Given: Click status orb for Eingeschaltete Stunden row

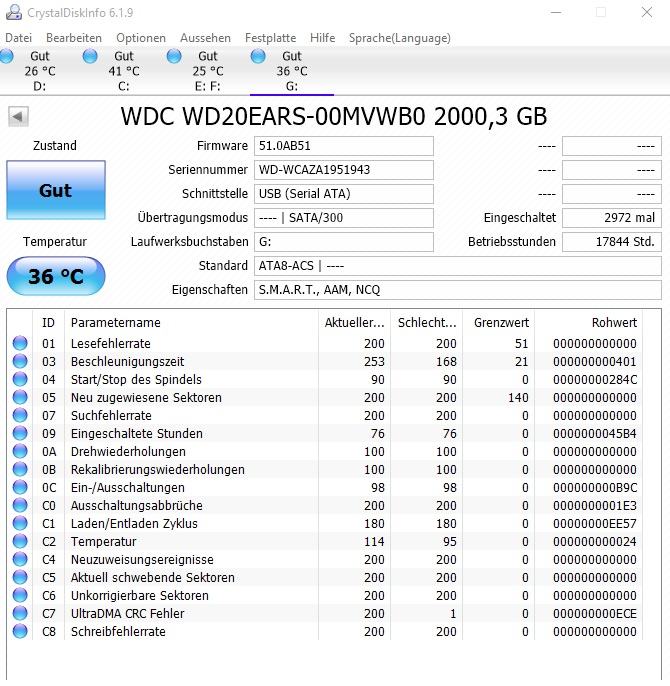Looking at the screenshot, I should (x=20, y=433).
